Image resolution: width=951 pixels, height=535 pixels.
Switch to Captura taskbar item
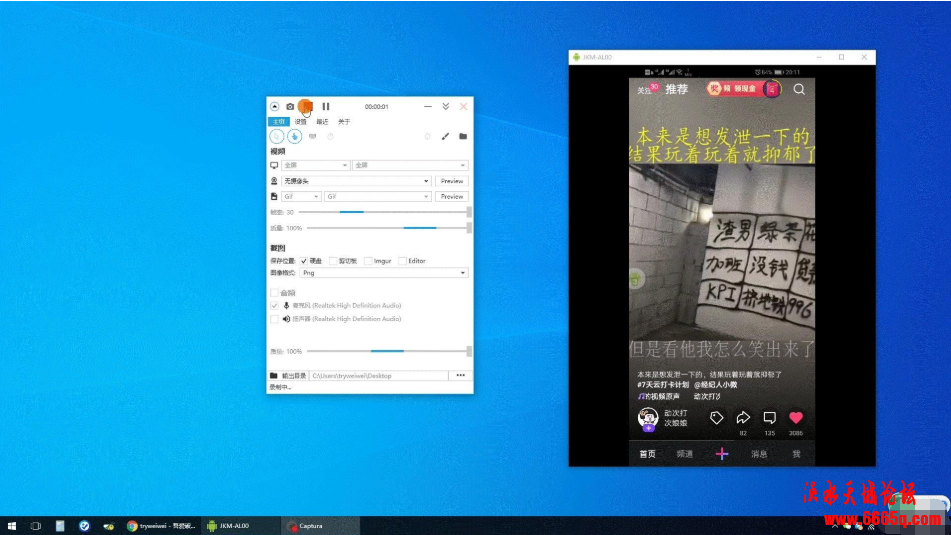point(320,526)
